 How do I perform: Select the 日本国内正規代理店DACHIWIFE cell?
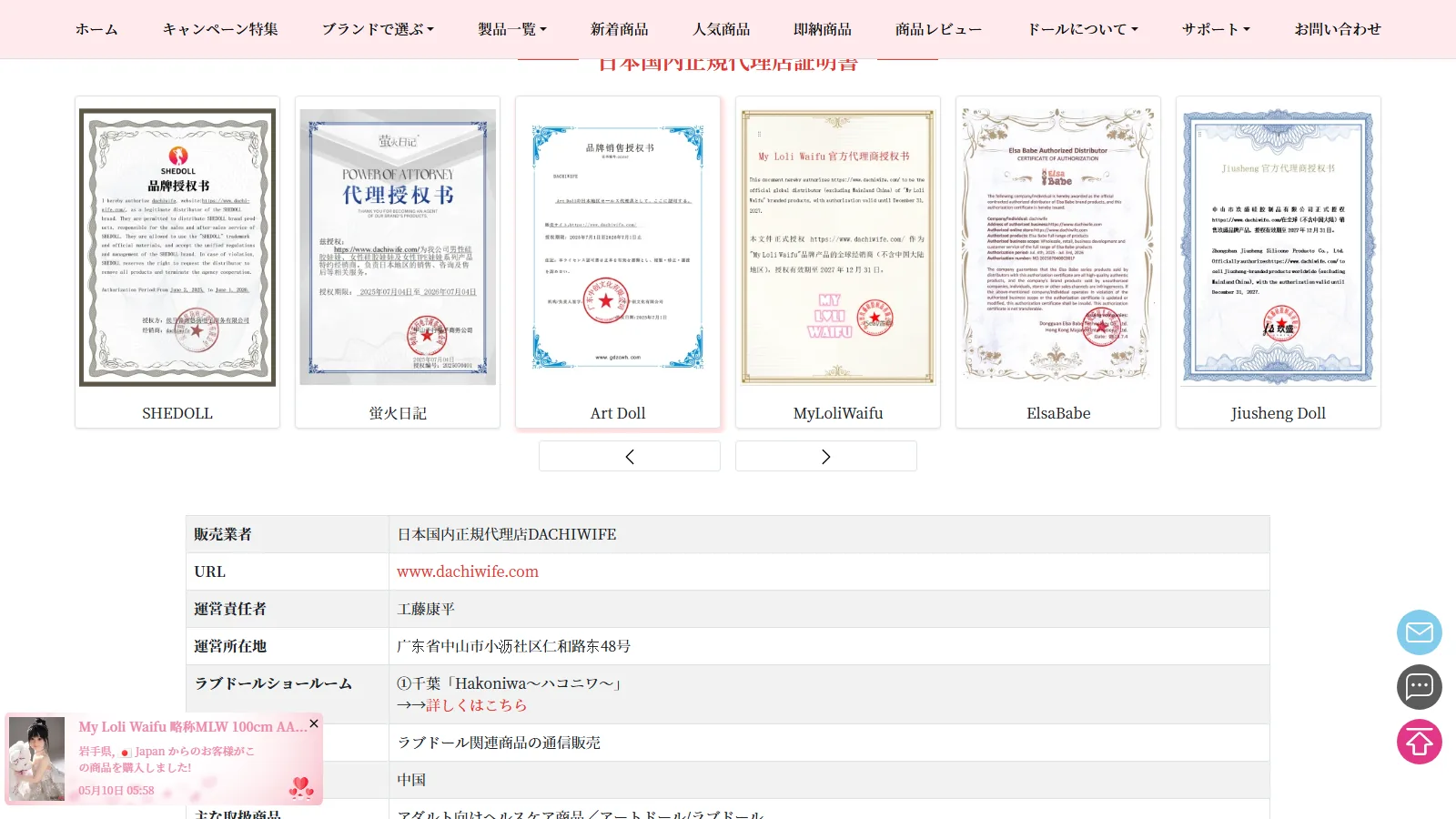point(829,534)
